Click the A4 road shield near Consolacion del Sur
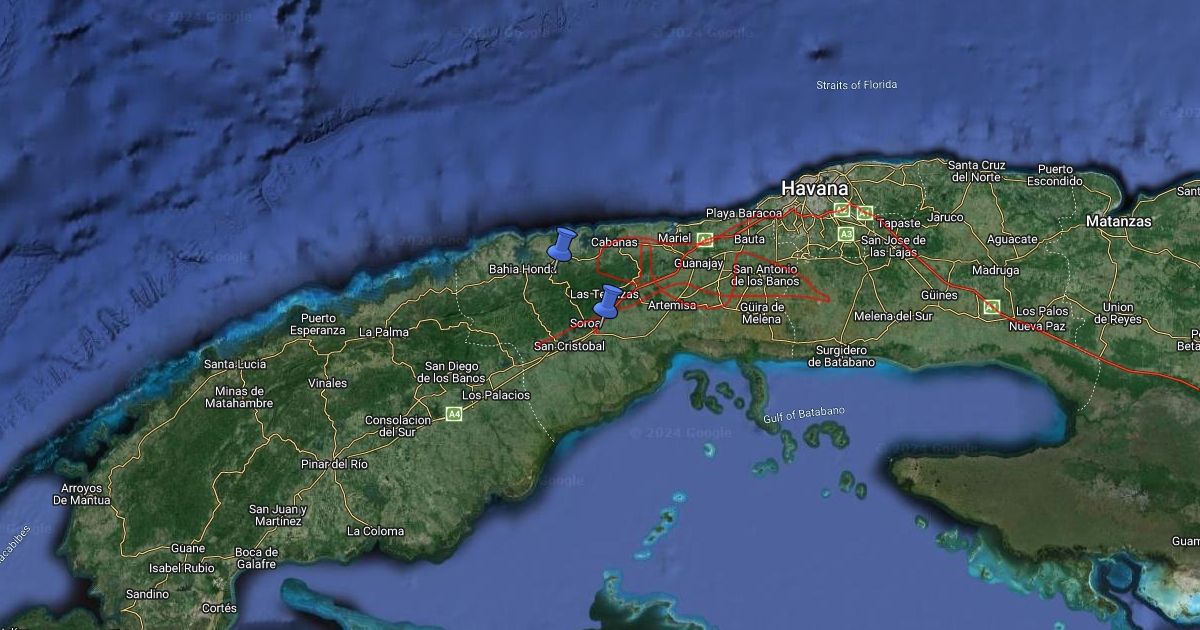1200x630 pixels. pos(454,413)
